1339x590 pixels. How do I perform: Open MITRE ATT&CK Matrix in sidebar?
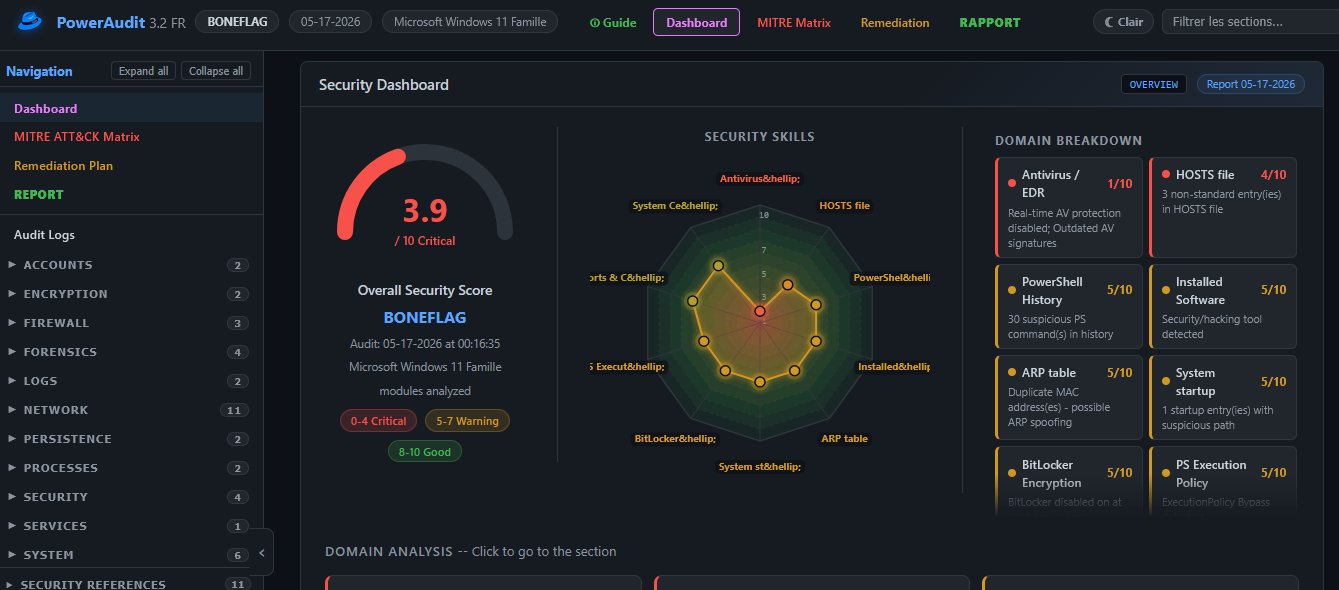click(131, 137)
